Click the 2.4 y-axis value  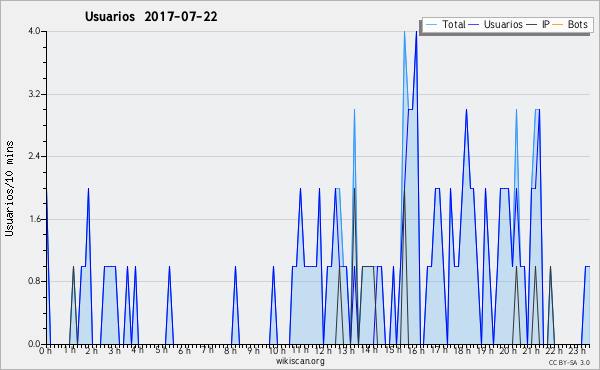click(34, 156)
